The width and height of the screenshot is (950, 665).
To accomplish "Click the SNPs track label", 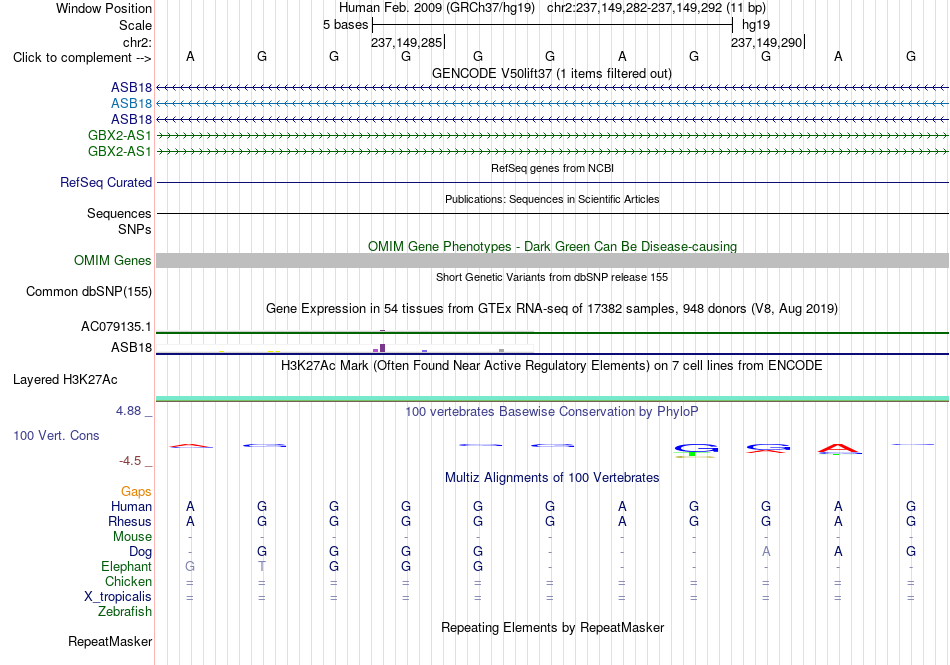I will click(135, 230).
